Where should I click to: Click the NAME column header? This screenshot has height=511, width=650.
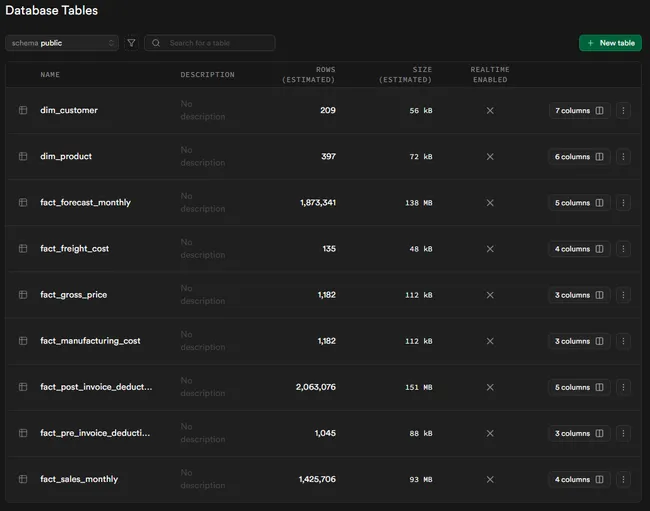click(50, 75)
